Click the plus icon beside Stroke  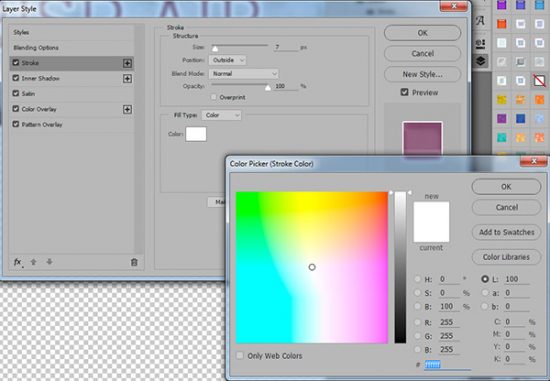[127, 63]
